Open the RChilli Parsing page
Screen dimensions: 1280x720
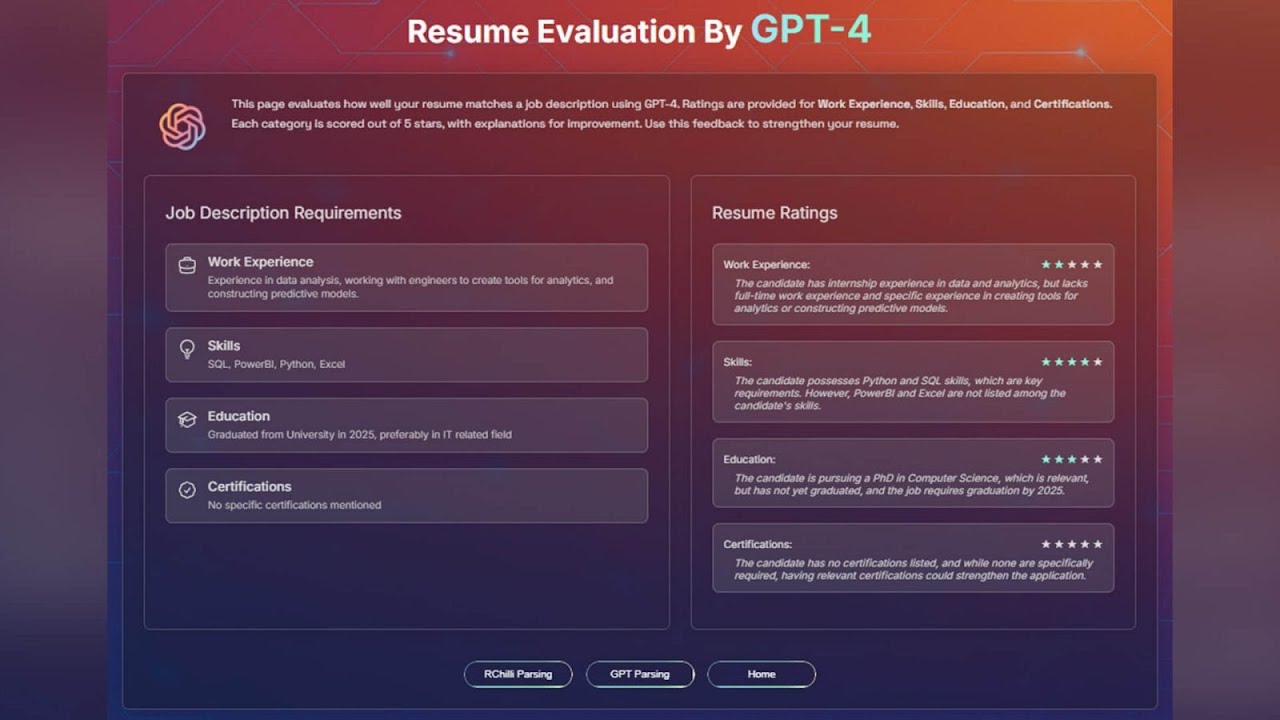(x=518, y=674)
